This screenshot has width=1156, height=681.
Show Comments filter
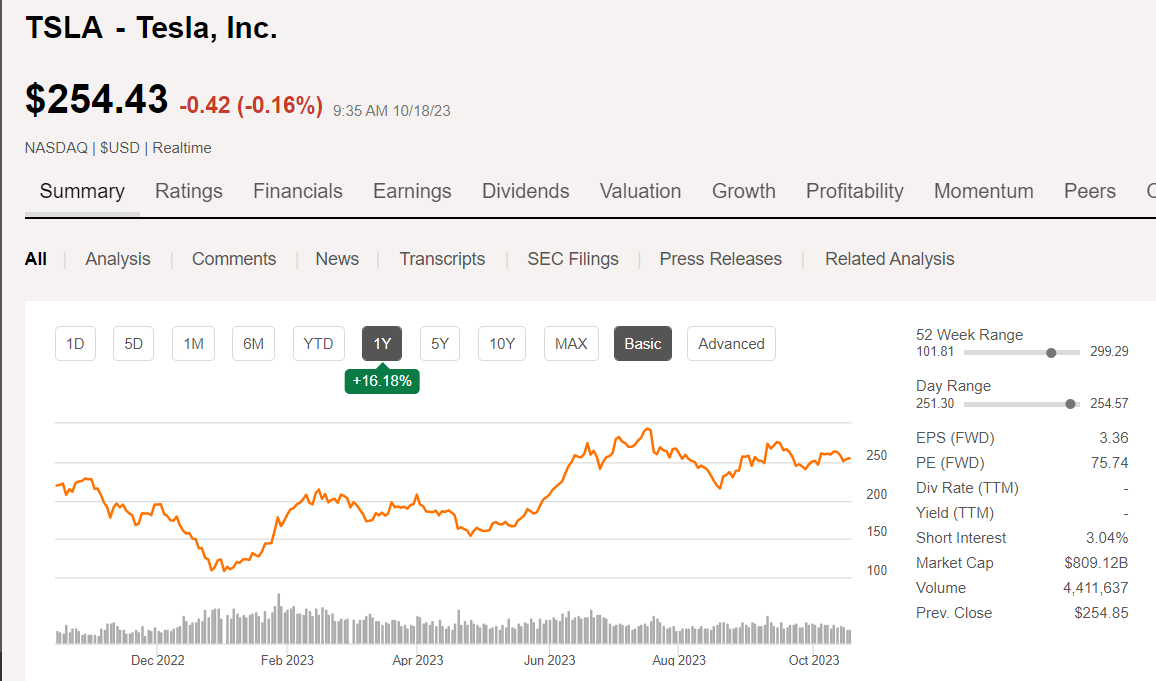[x=234, y=259]
